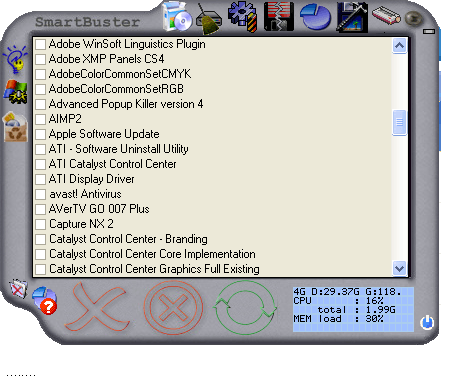Click the program list scrollbar thumb
Viewport: 456px width, 376px height.
click(400, 123)
